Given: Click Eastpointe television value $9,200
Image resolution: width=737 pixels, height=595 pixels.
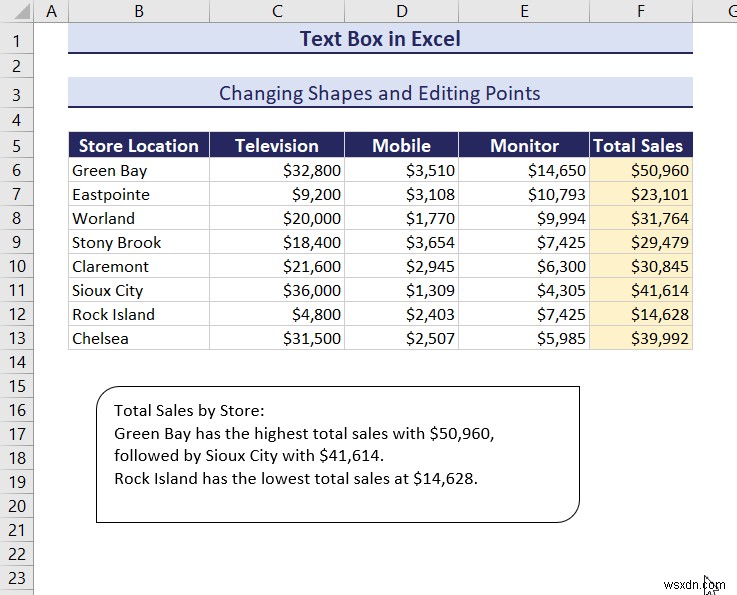Looking at the screenshot, I should pyautogui.click(x=277, y=194).
